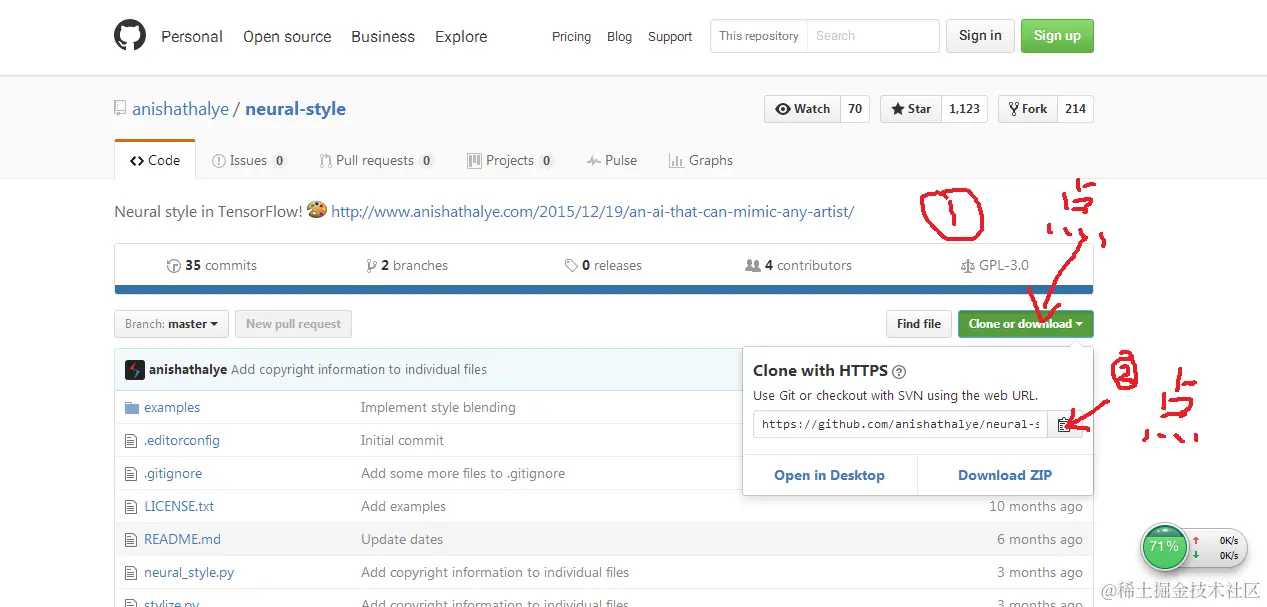Open the anishathalye.com description URL

tap(592, 212)
